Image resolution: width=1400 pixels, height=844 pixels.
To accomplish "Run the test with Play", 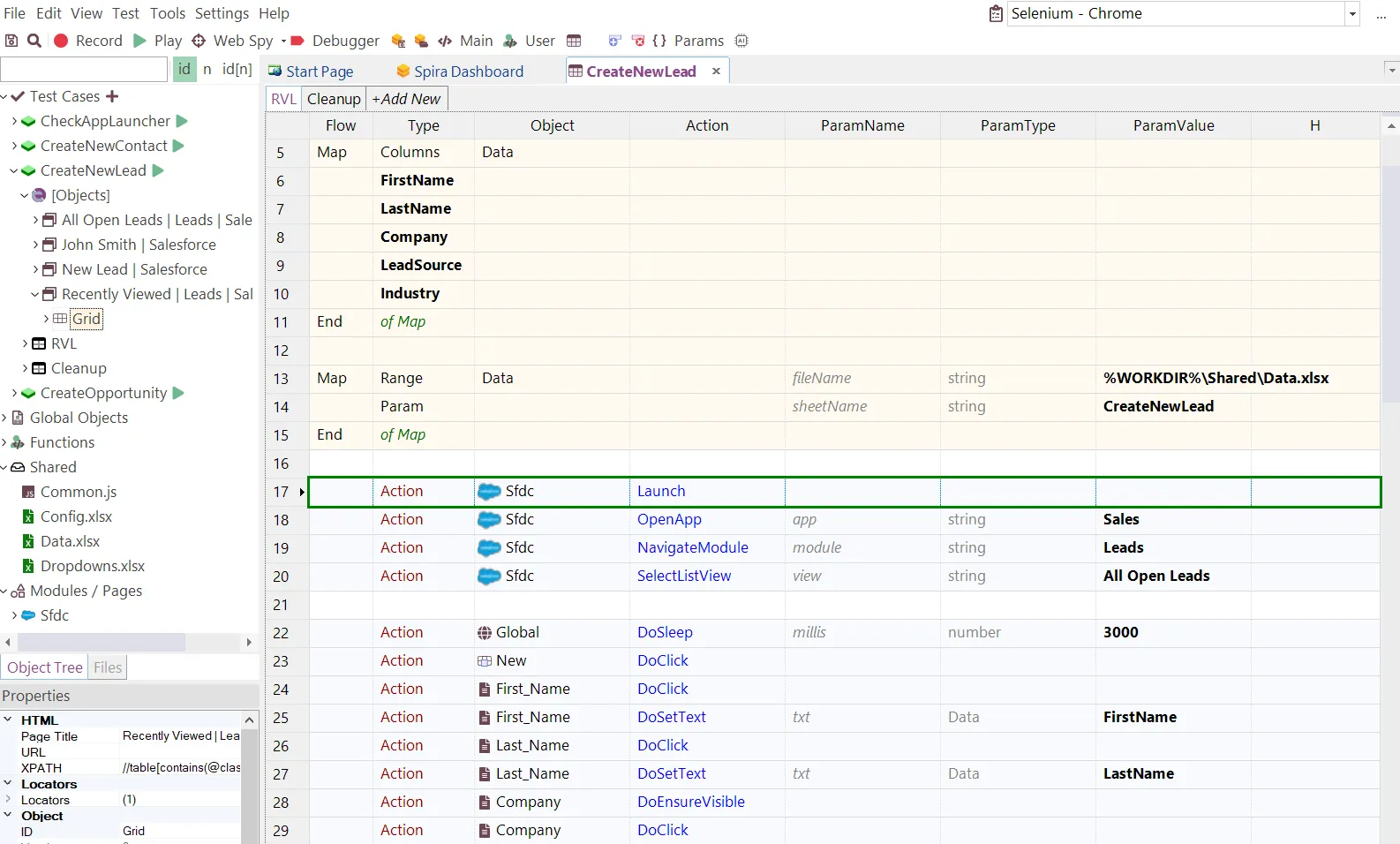I will (x=158, y=41).
